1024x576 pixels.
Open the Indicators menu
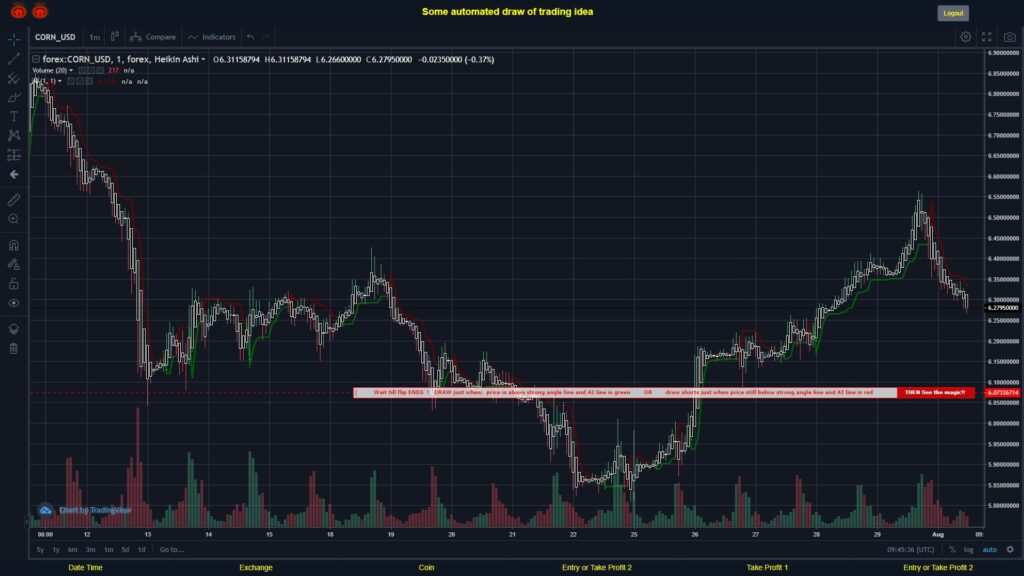pyautogui.click(x=212, y=37)
